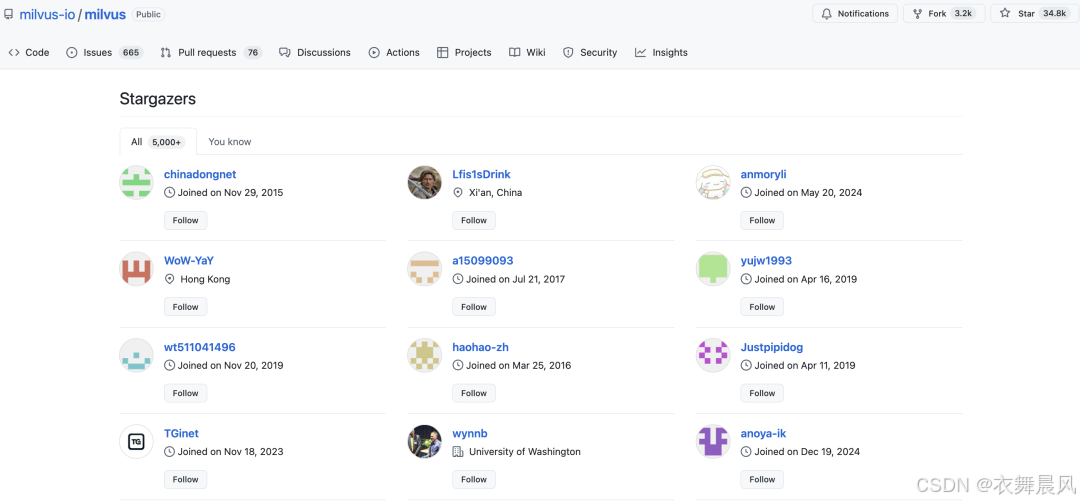Open a15099093's profile link

[x=483, y=261]
